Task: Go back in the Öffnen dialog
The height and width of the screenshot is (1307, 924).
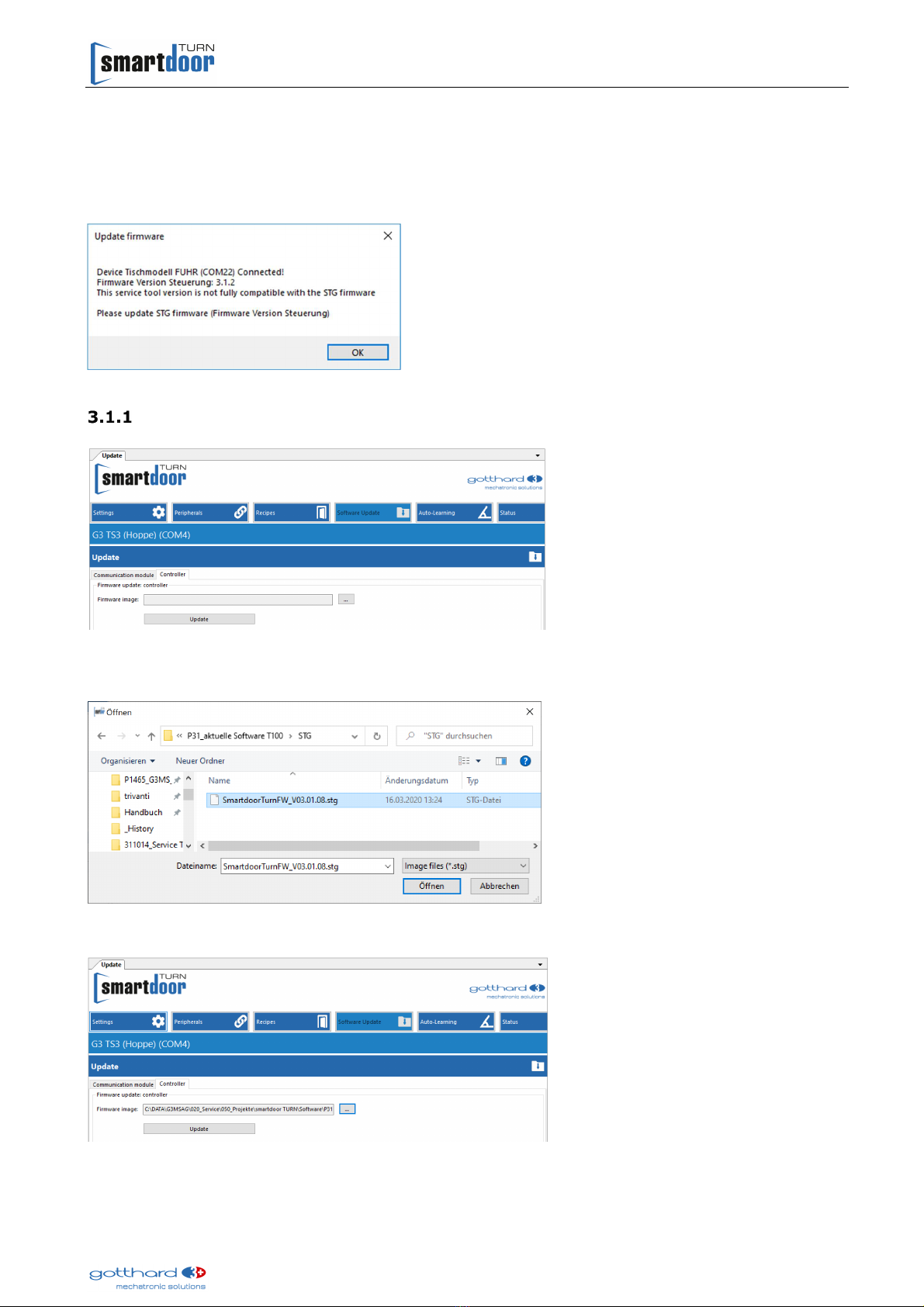Action: 102,736
